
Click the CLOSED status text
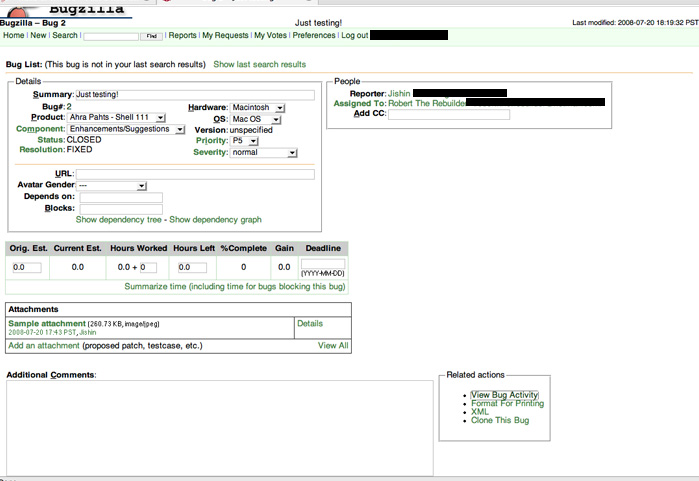(84, 140)
